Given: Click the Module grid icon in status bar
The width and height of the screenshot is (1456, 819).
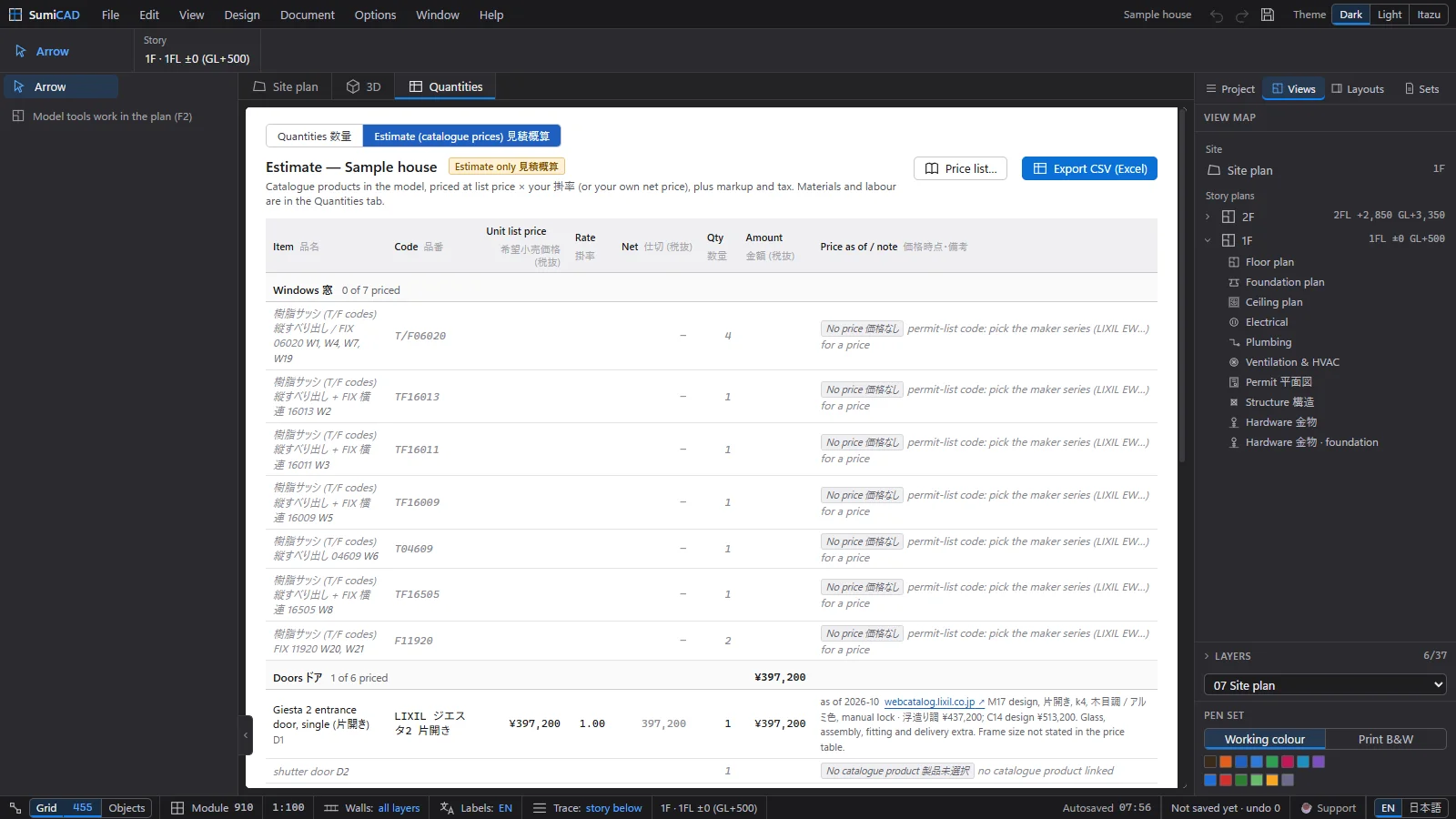Looking at the screenshot, I should [x=177, y=808].
